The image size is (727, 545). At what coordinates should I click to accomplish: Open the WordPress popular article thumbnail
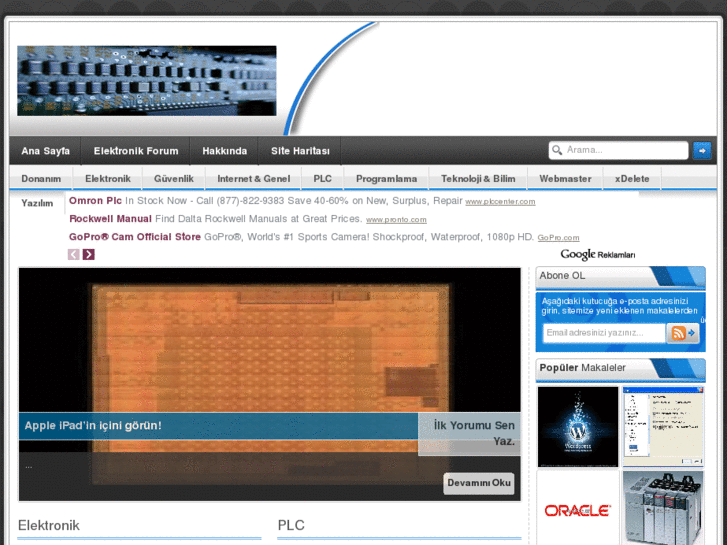click(578, 427)
